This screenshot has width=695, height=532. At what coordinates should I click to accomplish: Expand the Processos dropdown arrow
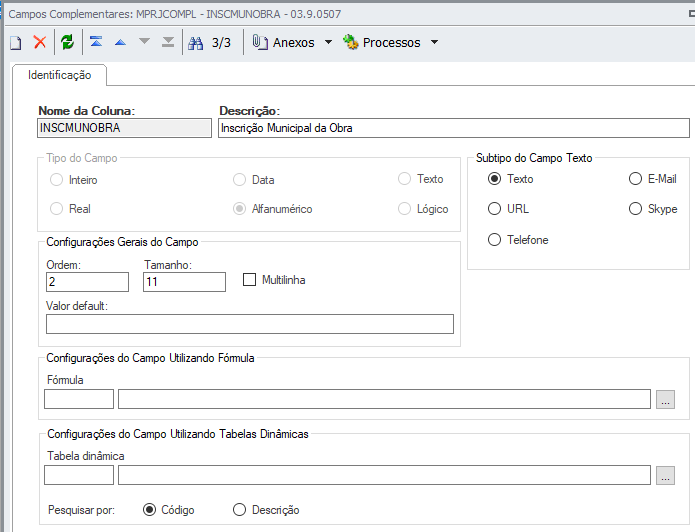[x=434, y=43]
